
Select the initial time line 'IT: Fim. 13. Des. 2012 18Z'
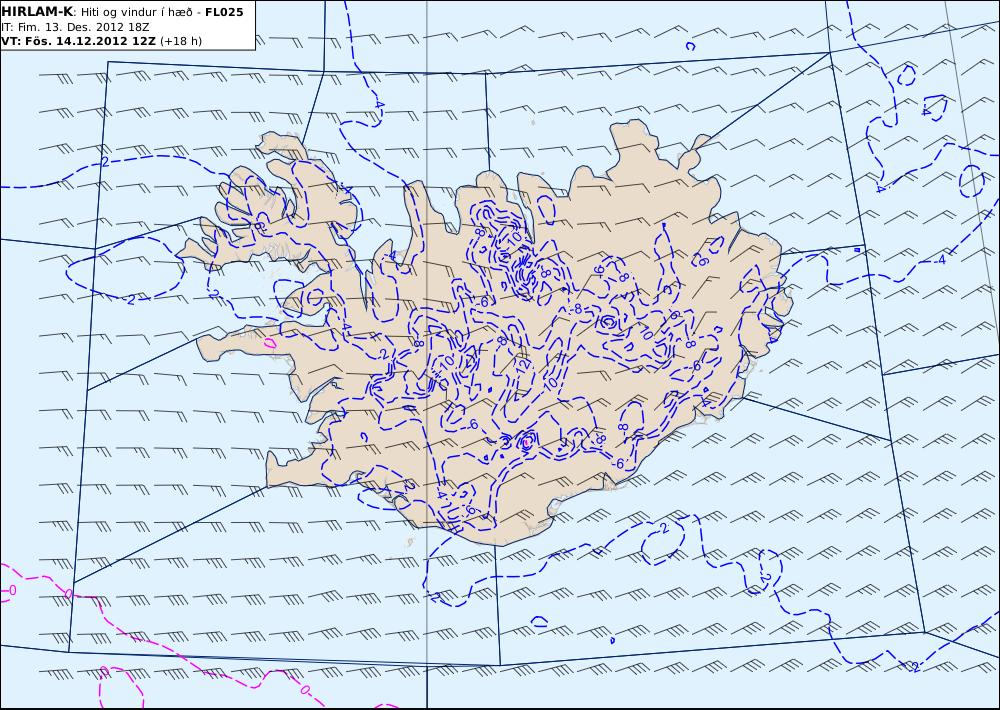point(75,27)
